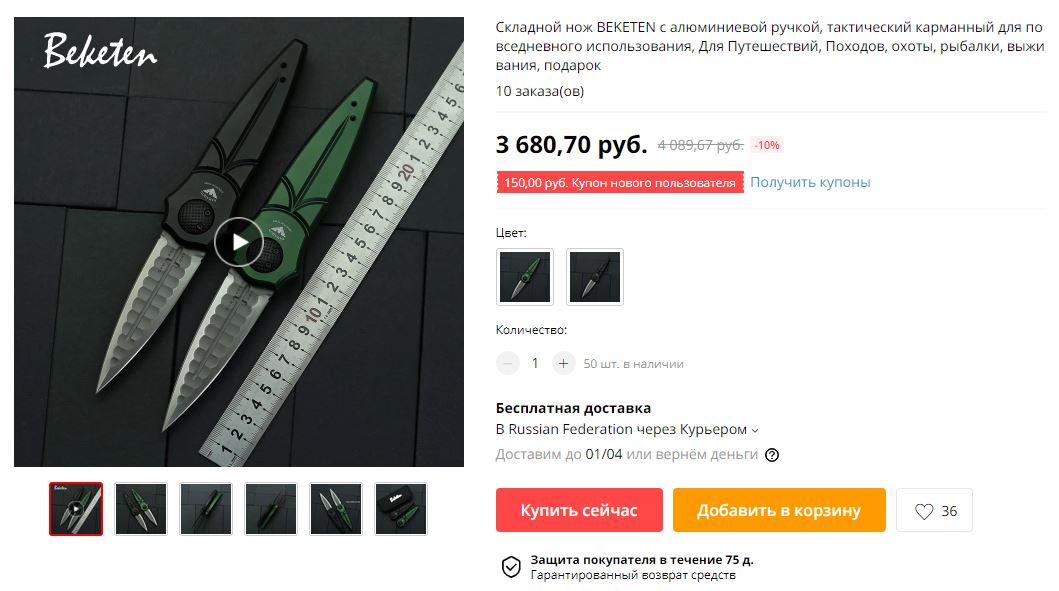
Task: Open the delivery guarantee question mark icon
Action: tap(772, 455)
